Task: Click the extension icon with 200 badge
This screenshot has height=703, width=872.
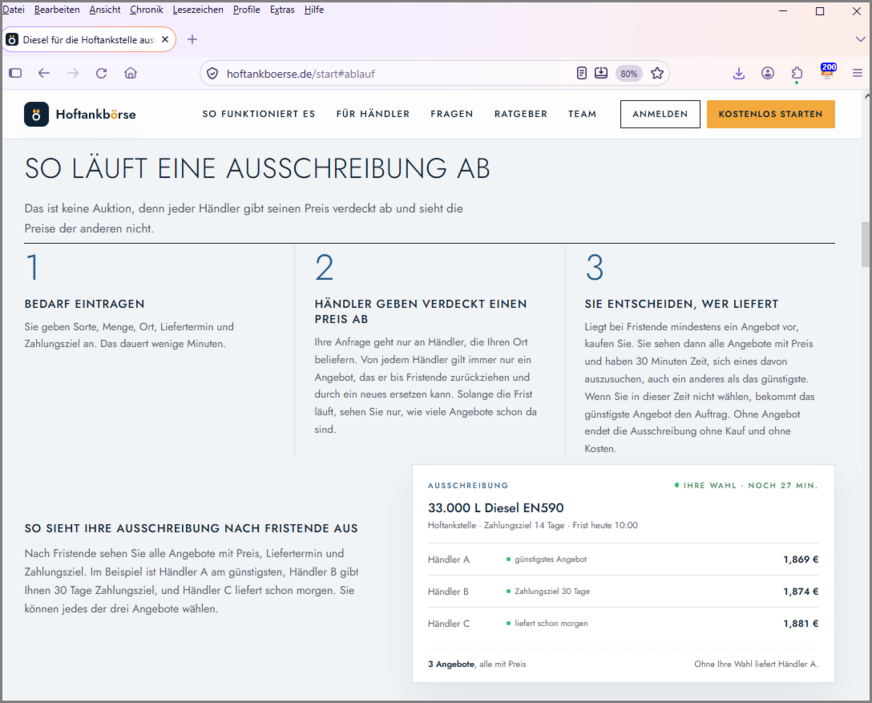Action: pos(828,71)
